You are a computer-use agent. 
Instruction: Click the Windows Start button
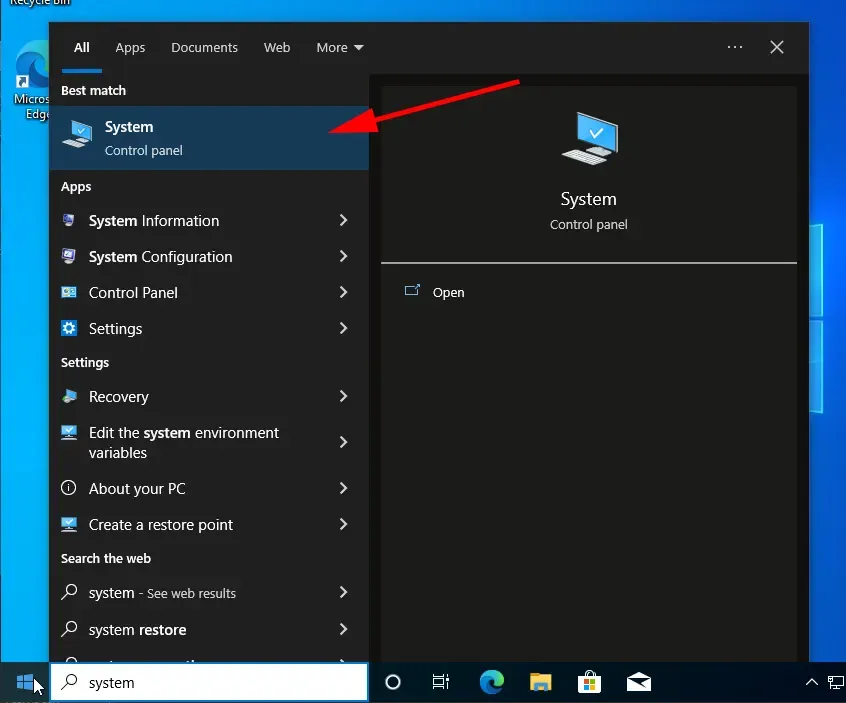pos(25,682)
